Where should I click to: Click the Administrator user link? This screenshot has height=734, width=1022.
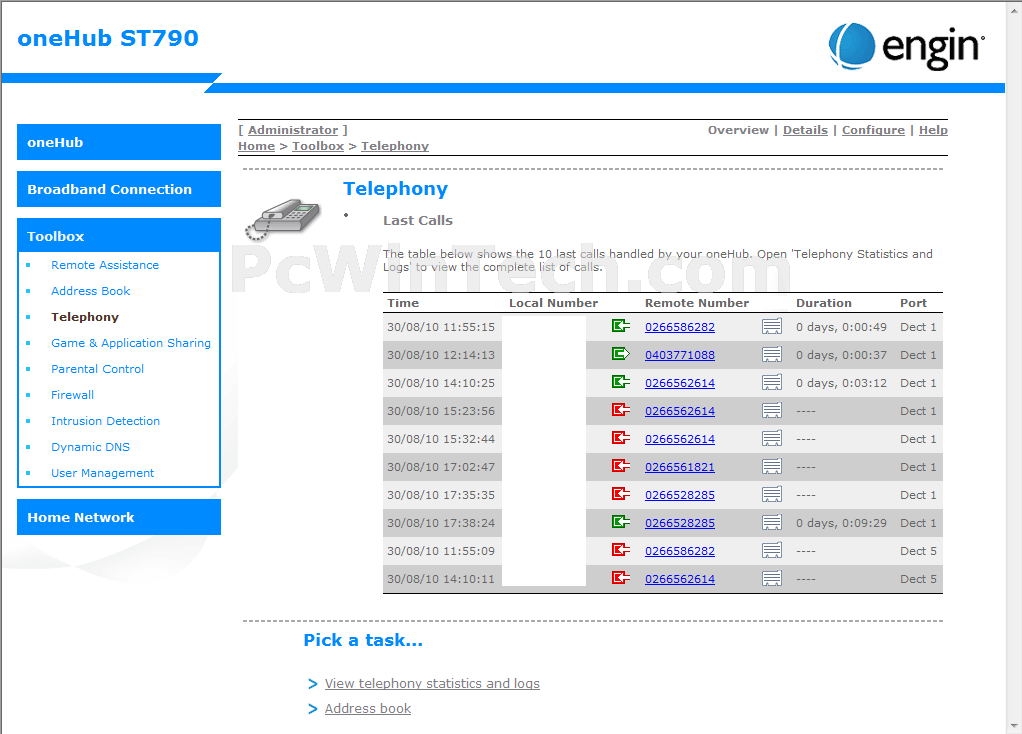pyautogui.click(x=293, y=130)
